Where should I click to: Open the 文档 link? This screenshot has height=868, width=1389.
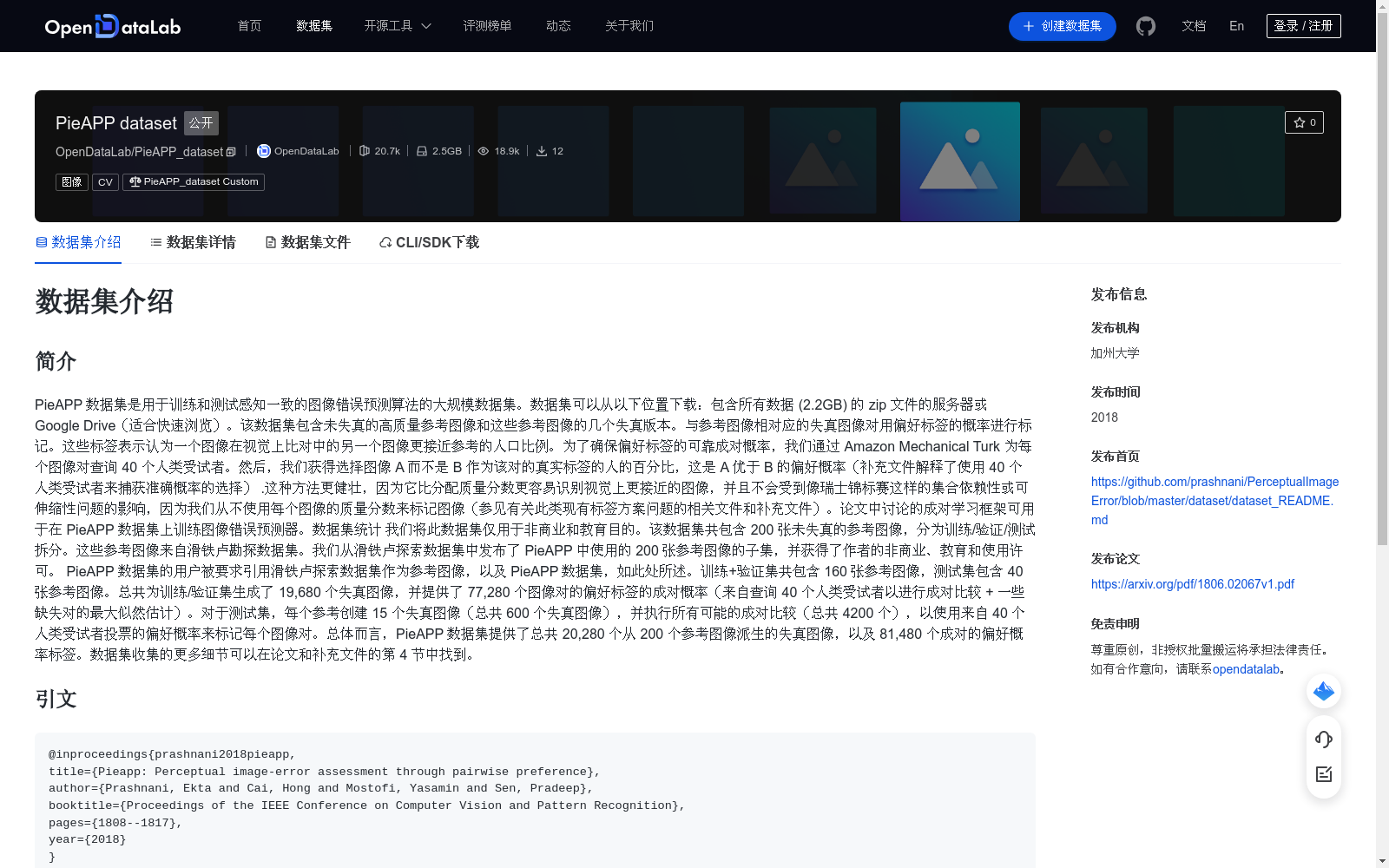1194,26
